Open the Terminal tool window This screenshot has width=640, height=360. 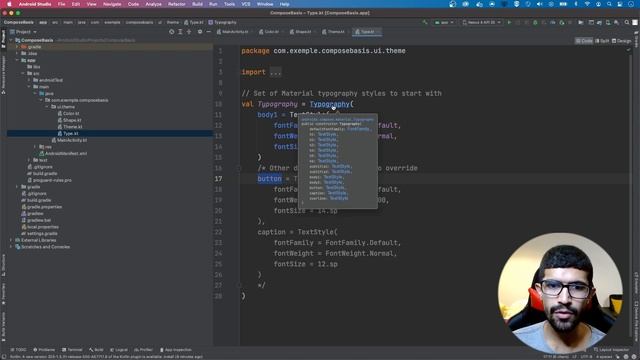coord(72,350)
